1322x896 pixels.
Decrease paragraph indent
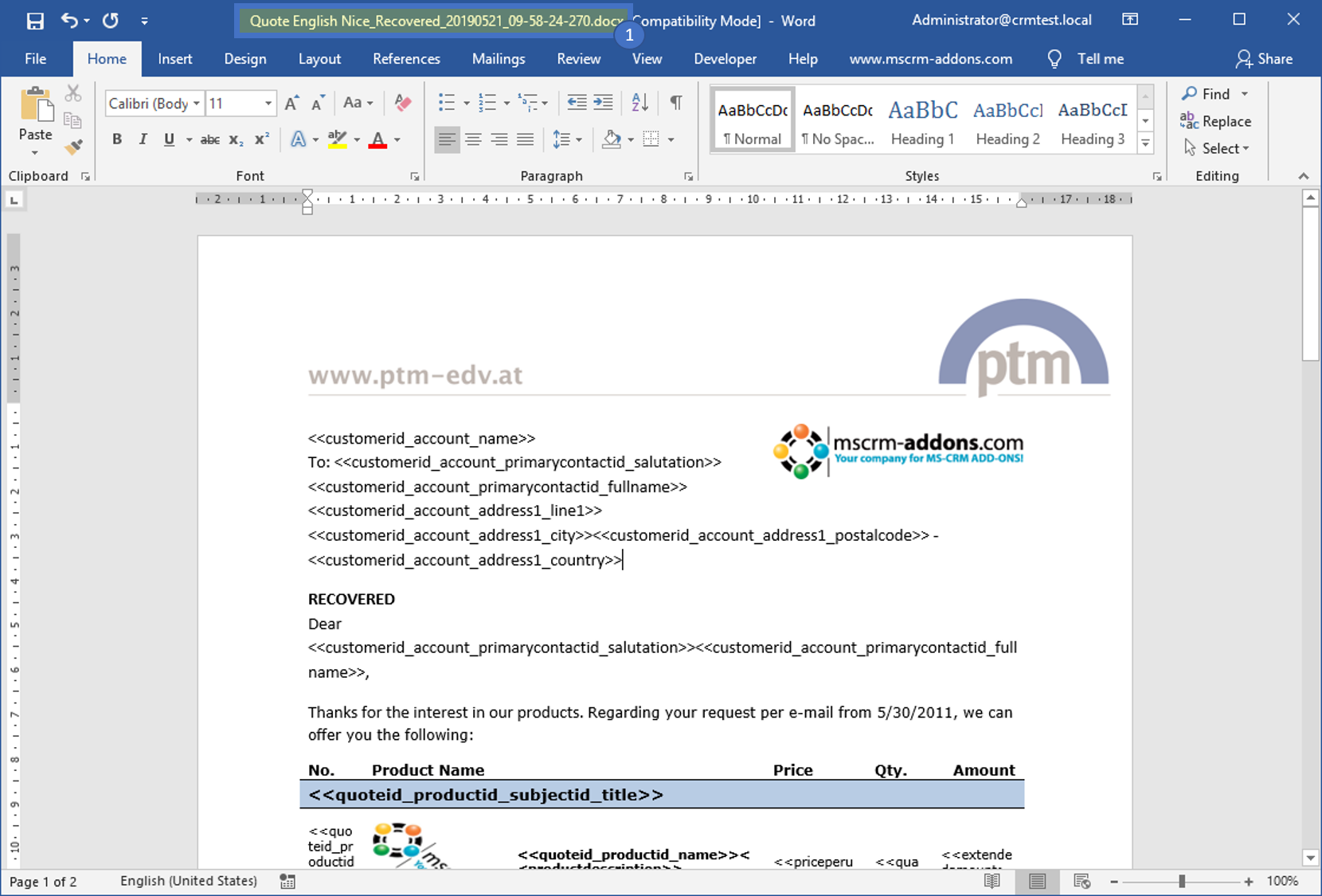tap(577, 102)
